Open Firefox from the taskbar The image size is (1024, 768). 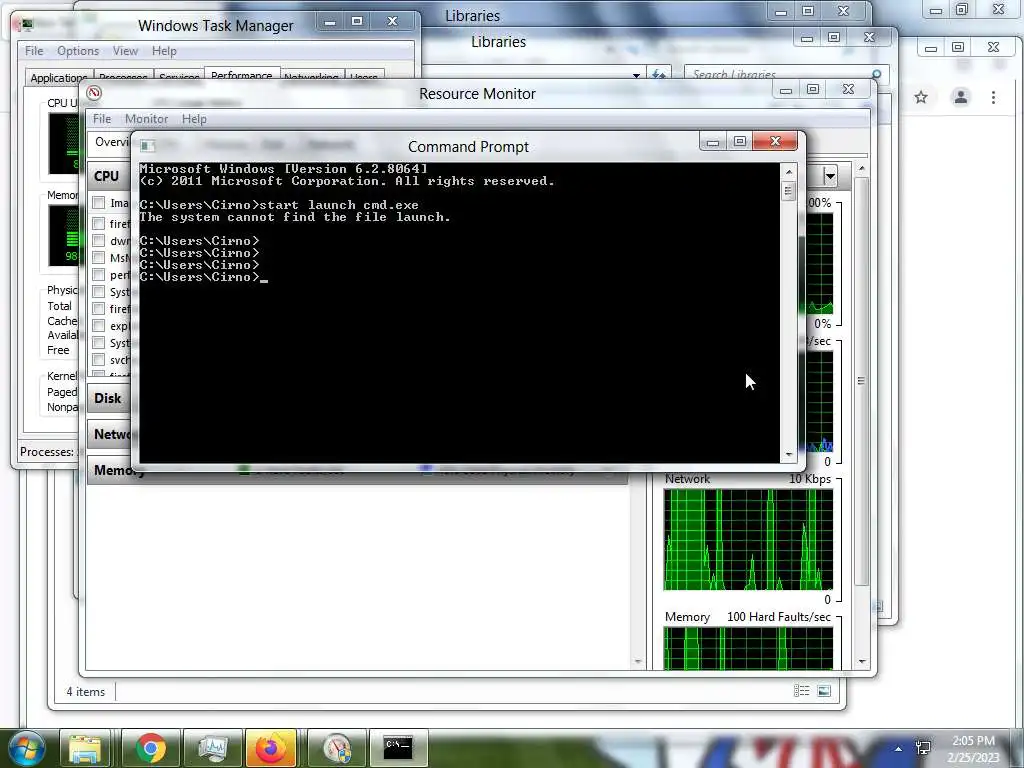270,748
